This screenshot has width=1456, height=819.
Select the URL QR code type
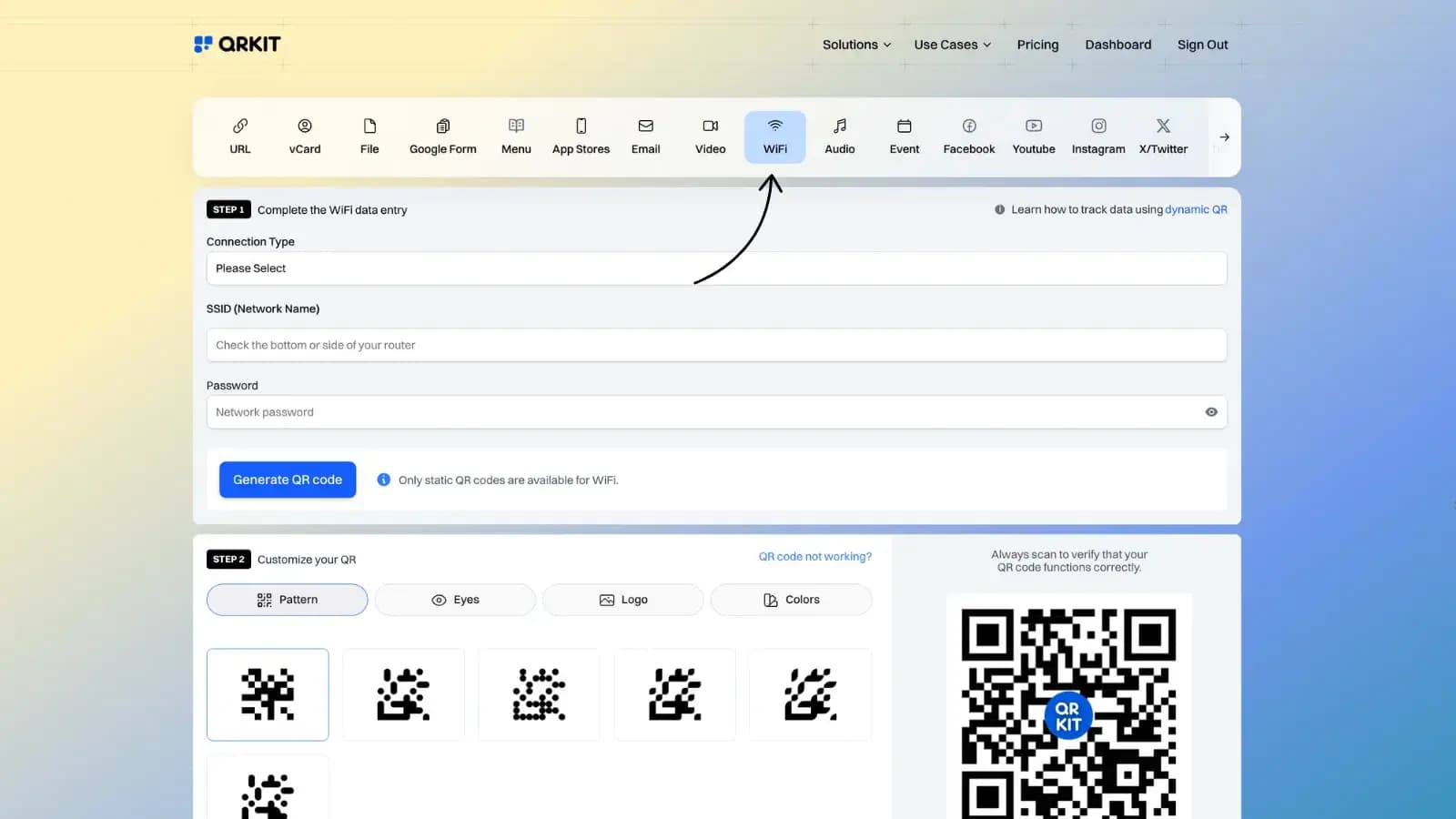[x=239, y=136]
